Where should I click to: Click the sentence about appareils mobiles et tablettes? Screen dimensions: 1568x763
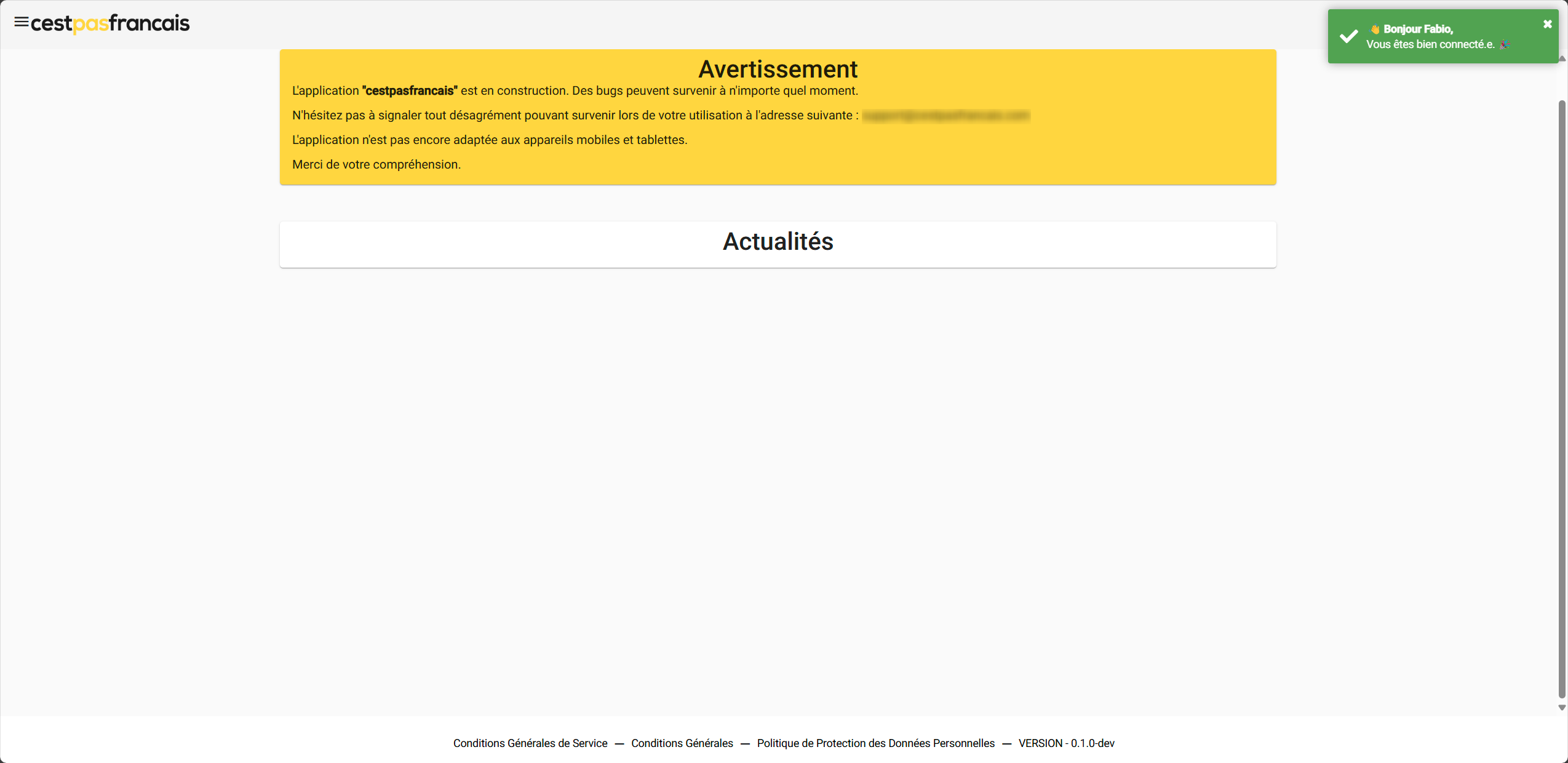(x=490, y=140)
